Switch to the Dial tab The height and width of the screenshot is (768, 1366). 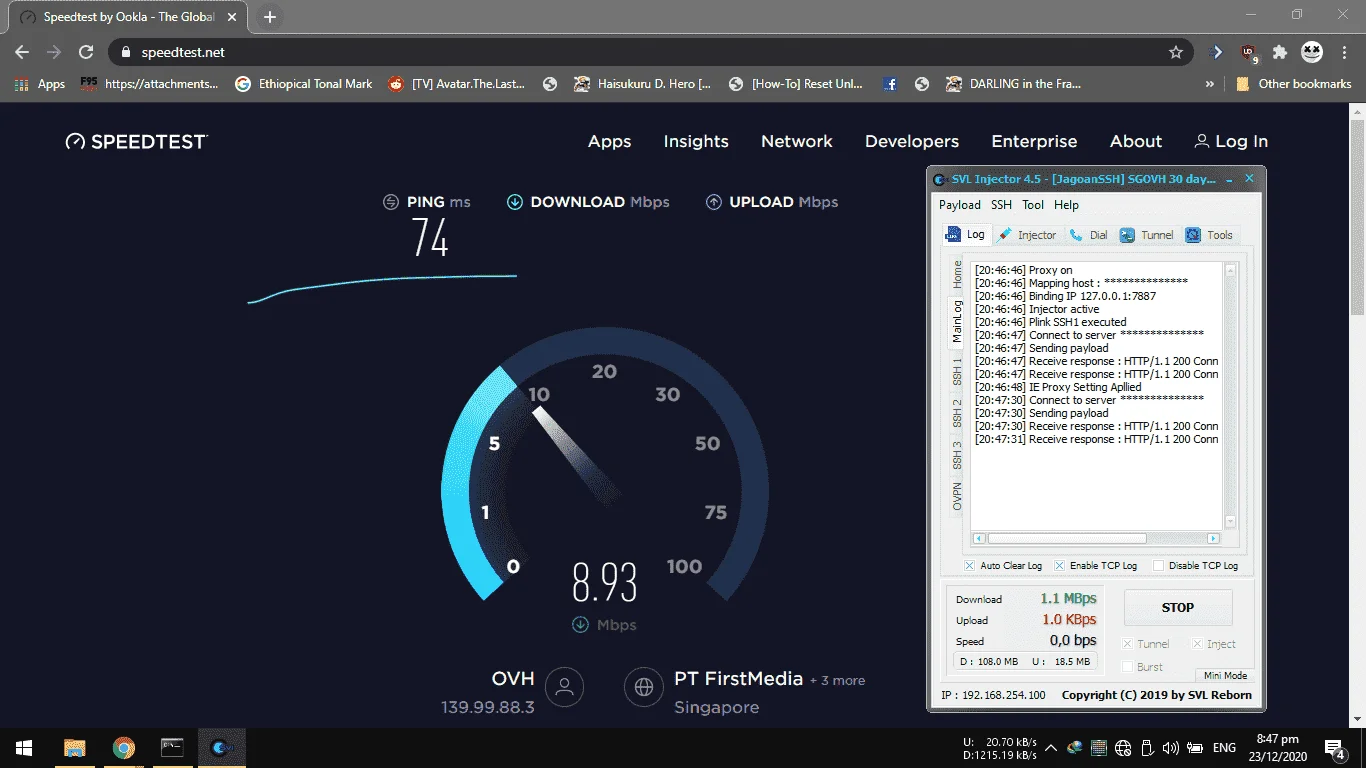[1089, 235]
